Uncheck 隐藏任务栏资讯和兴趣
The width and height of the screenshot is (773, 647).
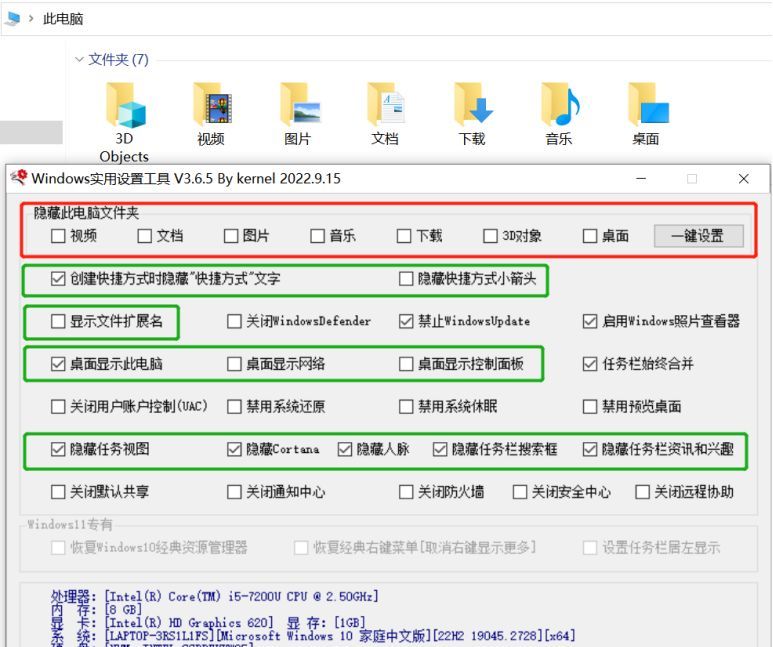(x=590, y=449)
